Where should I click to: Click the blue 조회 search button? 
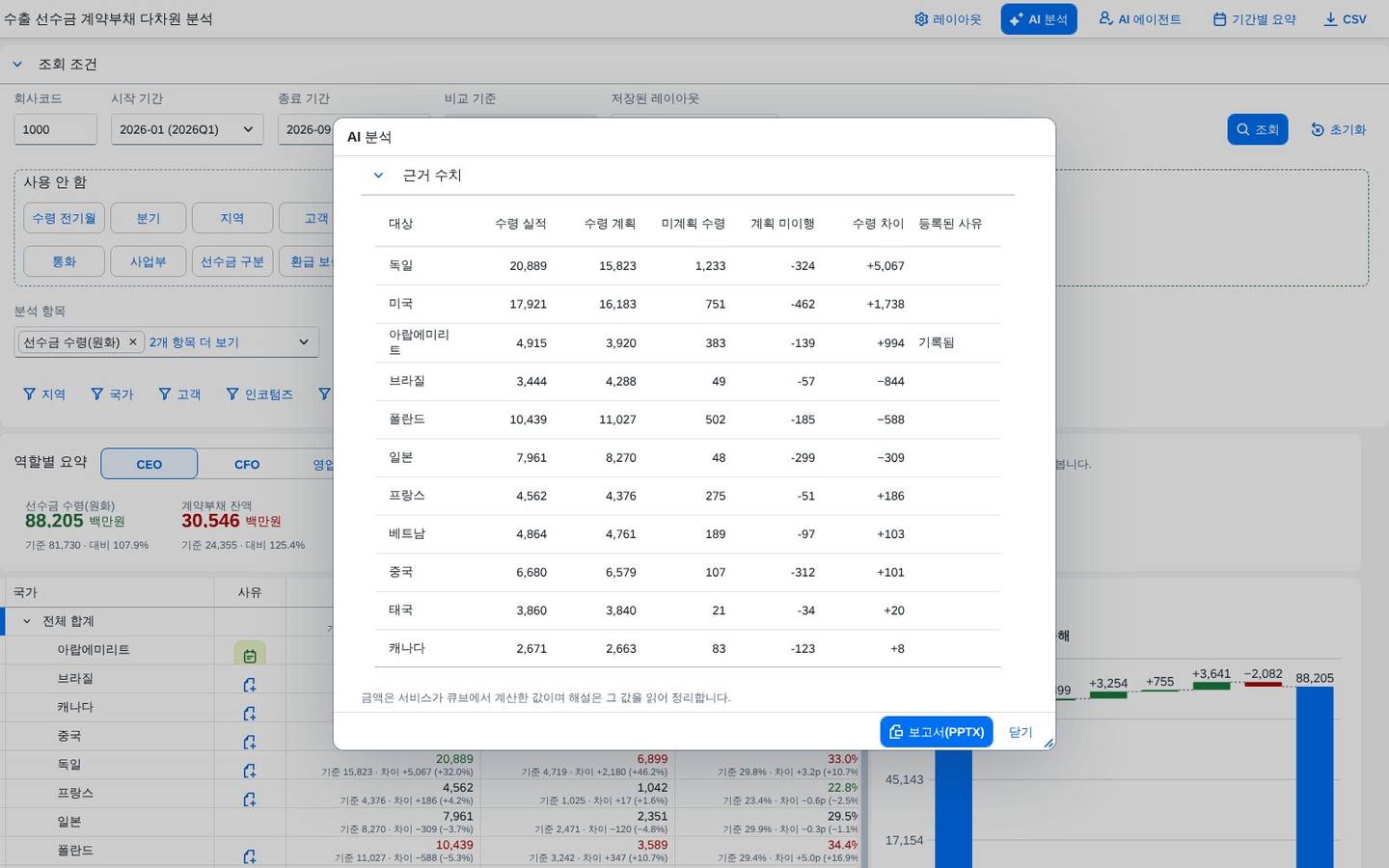tap(1257, 129)
